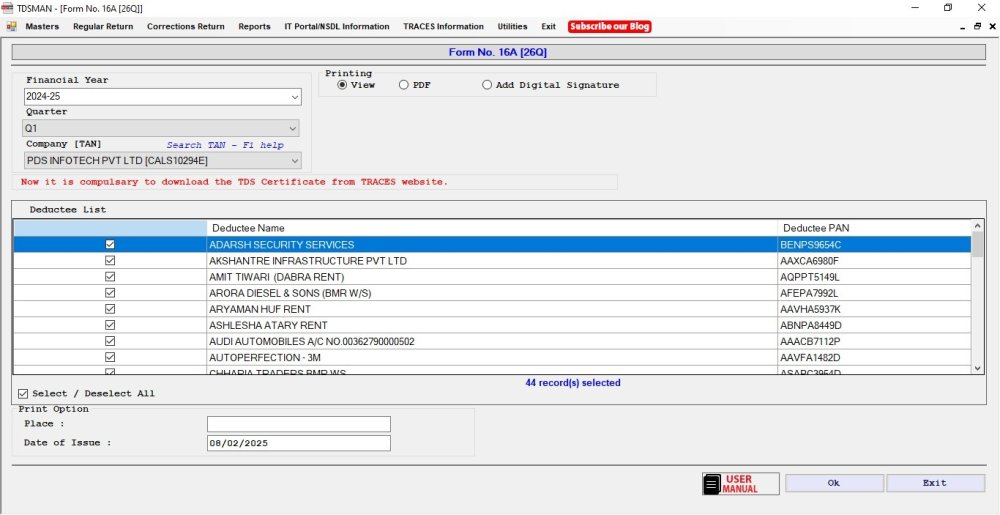Screen dimensions: 1000x515
Task: Open the Regular Return menu
Action: point(103,27)
